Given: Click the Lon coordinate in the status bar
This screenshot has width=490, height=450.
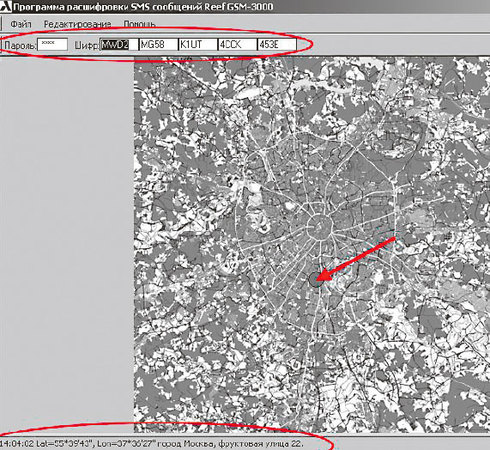Looking at the screenshot, I should 127,444.
